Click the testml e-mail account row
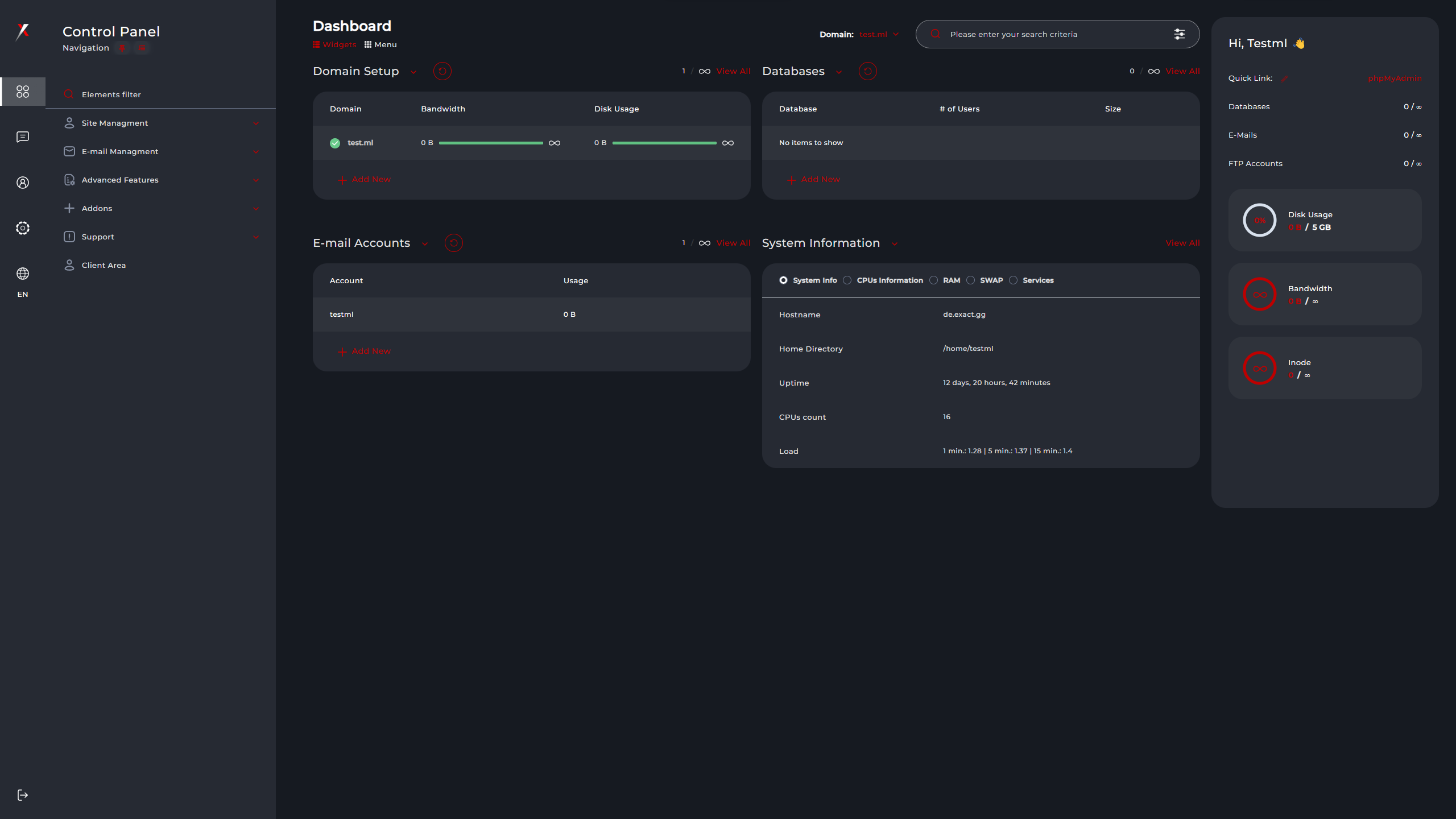This screenshot has height=819, width=1456. tap(532, 315)
